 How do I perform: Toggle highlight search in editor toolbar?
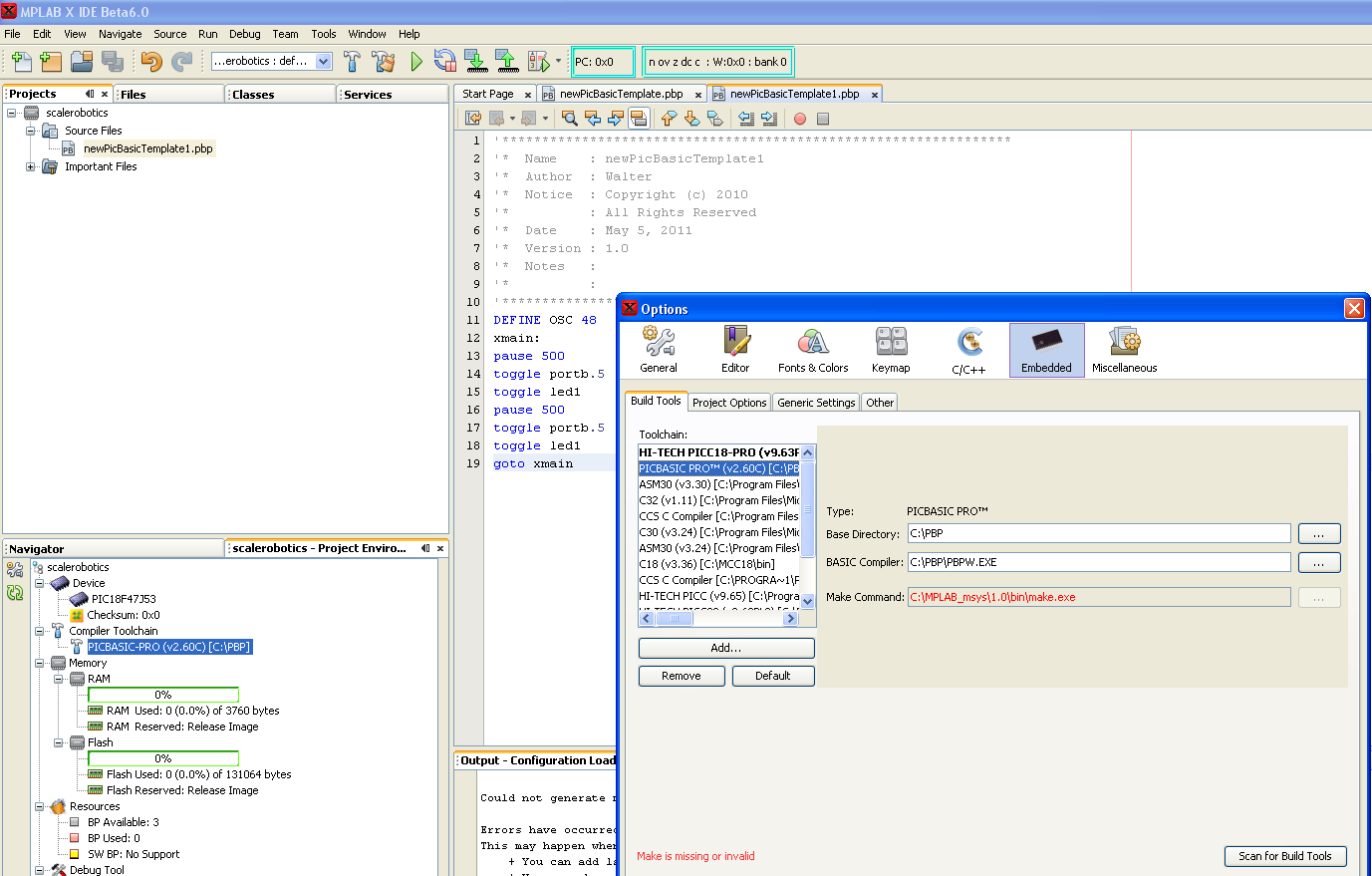point(639,119)
